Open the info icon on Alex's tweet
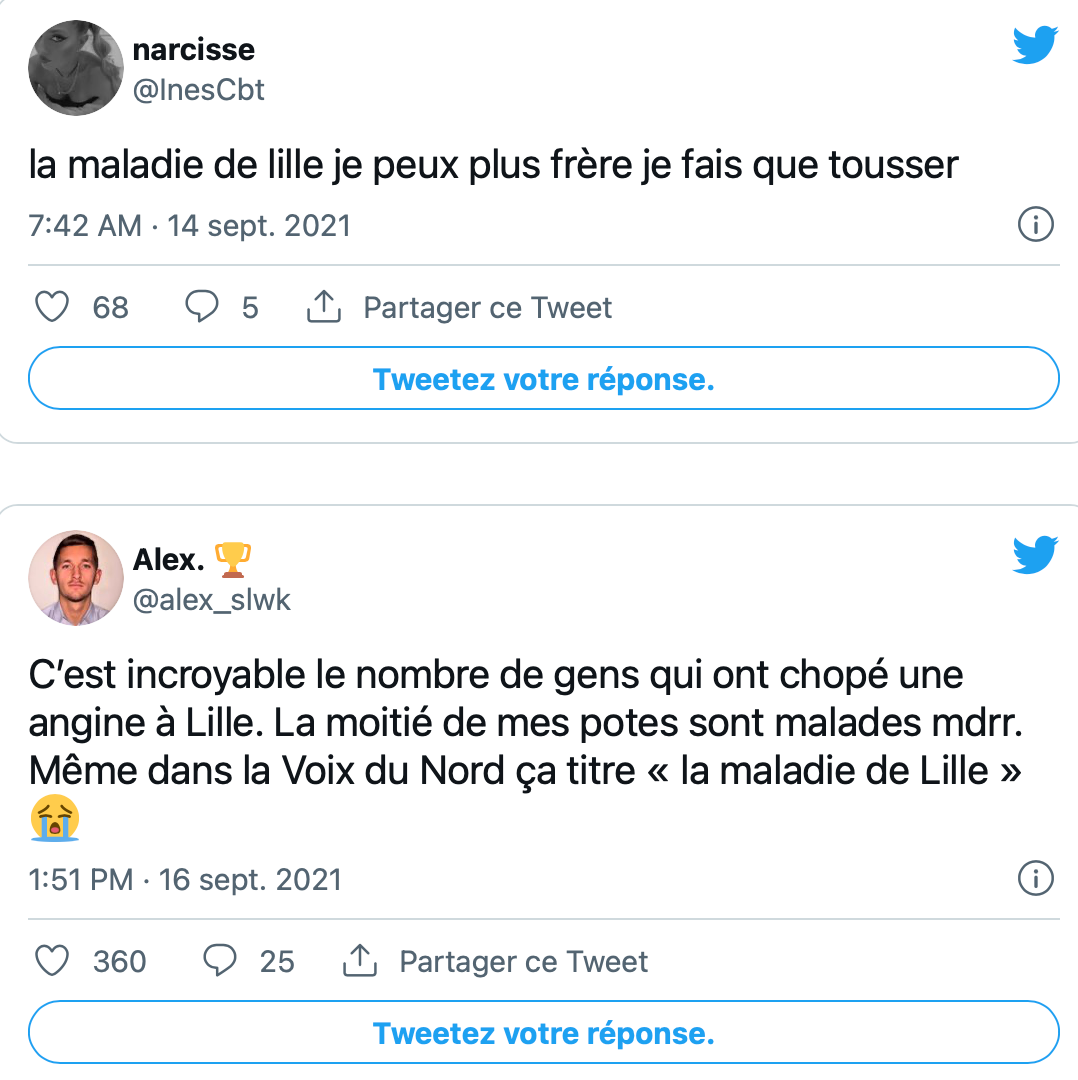The width and height of the screenshot is (1078, 1080). [x=1035, y=879]
